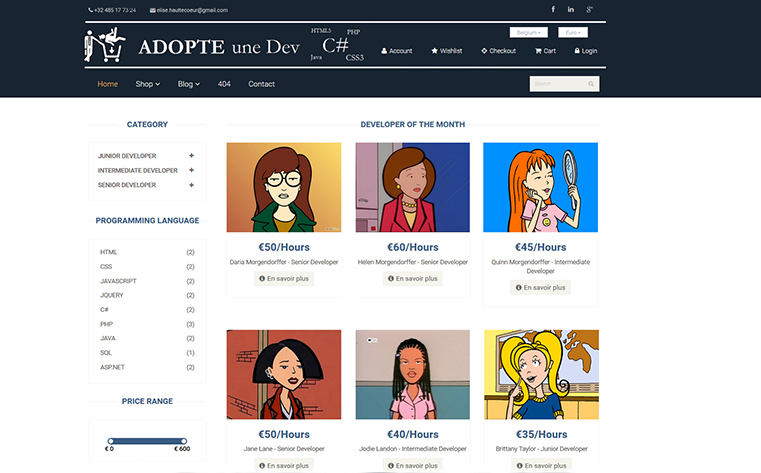This screenshot has height=473, width=761.
Task: Select Junior Developer category
Action: 127,156
